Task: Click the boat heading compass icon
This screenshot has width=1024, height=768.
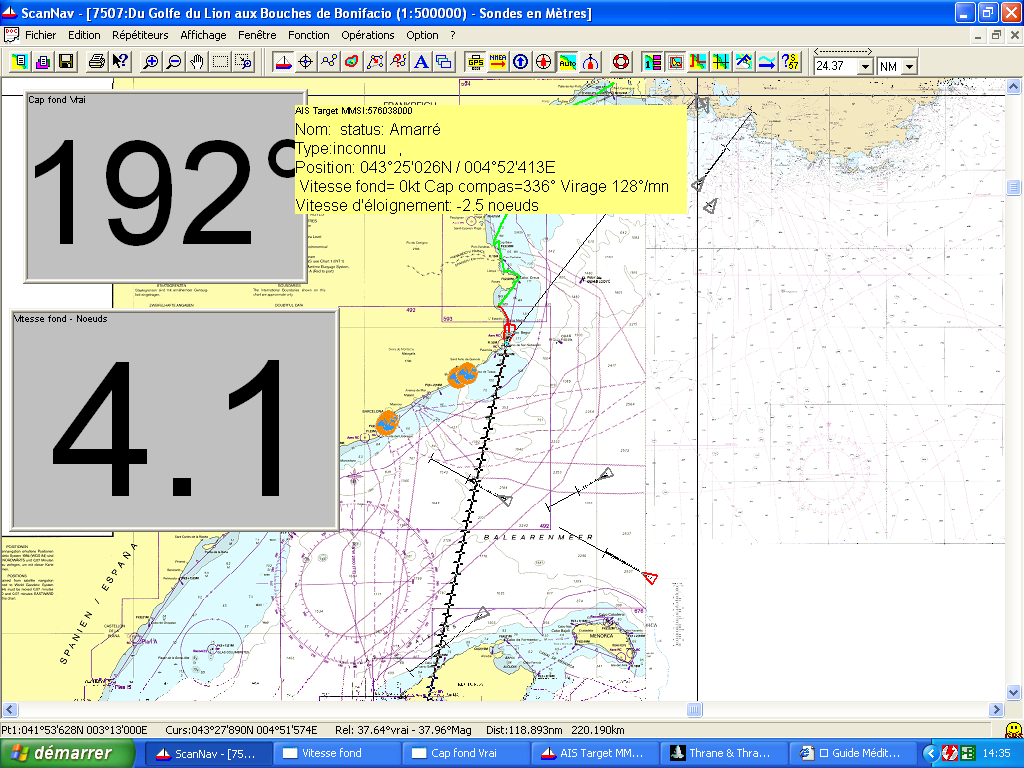Action: pos(590,62)
